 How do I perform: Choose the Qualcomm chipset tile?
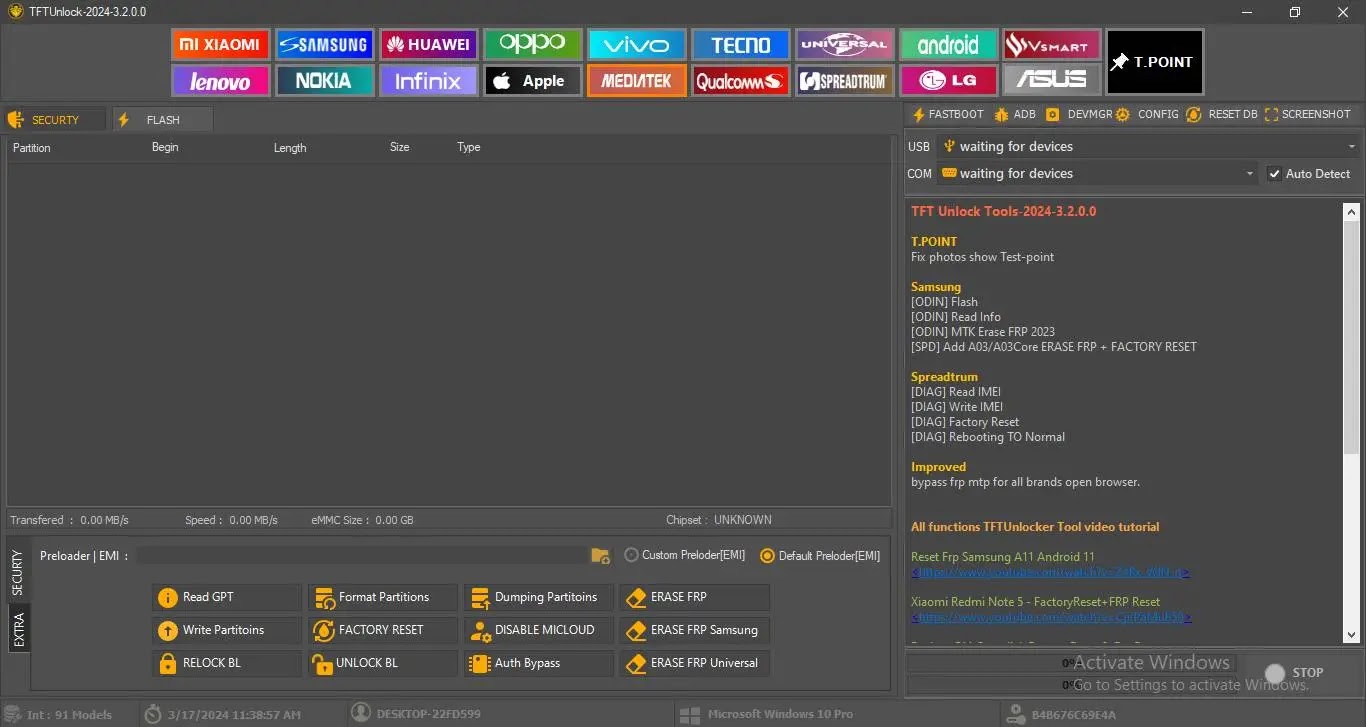[740, 81]
